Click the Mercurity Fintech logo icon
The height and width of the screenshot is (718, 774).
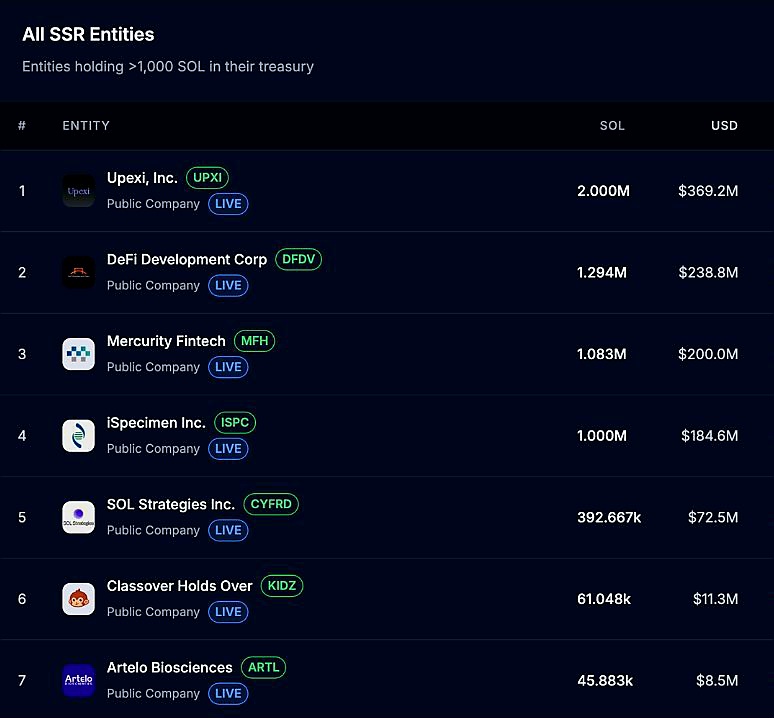(x=78, y=354)
